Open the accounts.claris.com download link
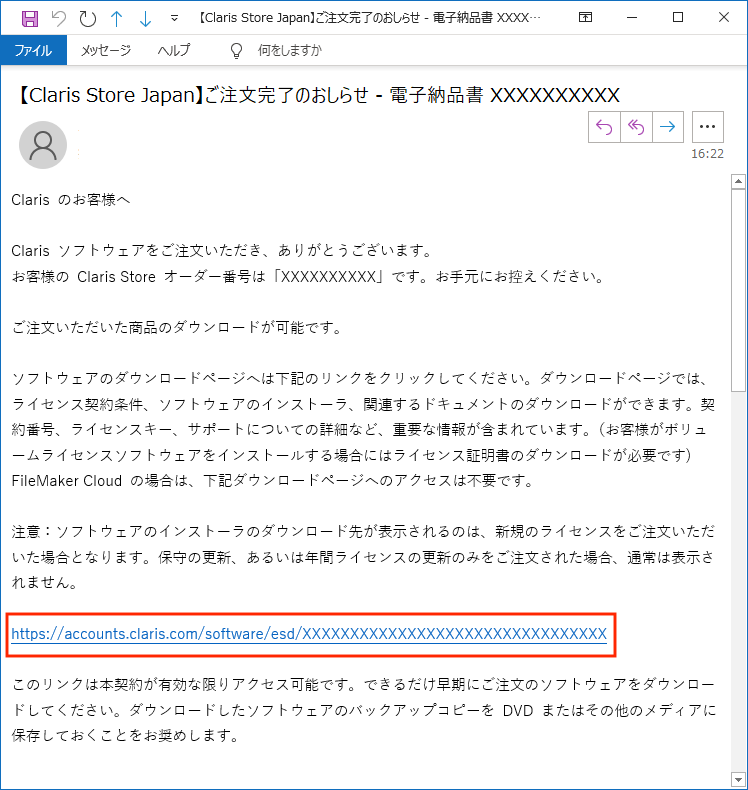Screen dimensions: 748x790 309,634
